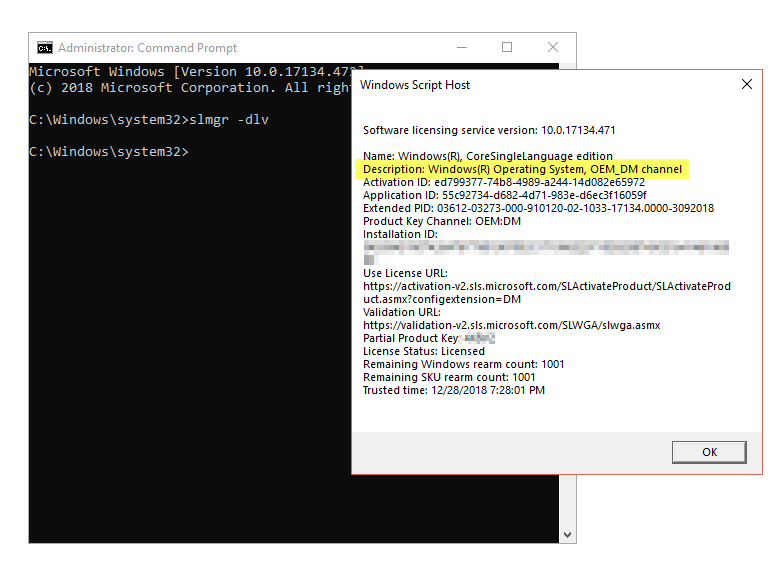The width and height of the screenshot is (781, 567).
Task: Close the Windows Script Host dialog
Action: tap(747, 84)
